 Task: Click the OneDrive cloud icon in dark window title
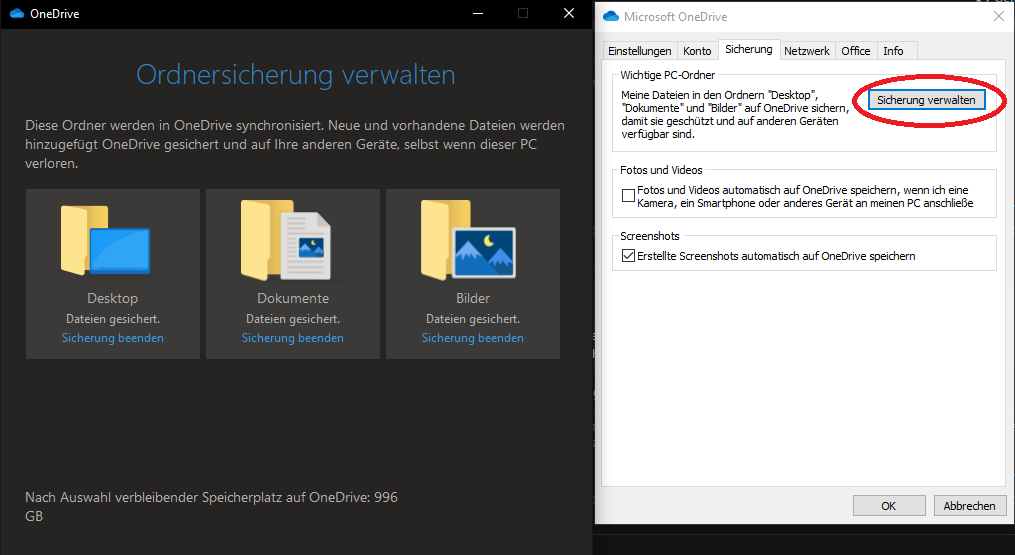coord(17,13)
